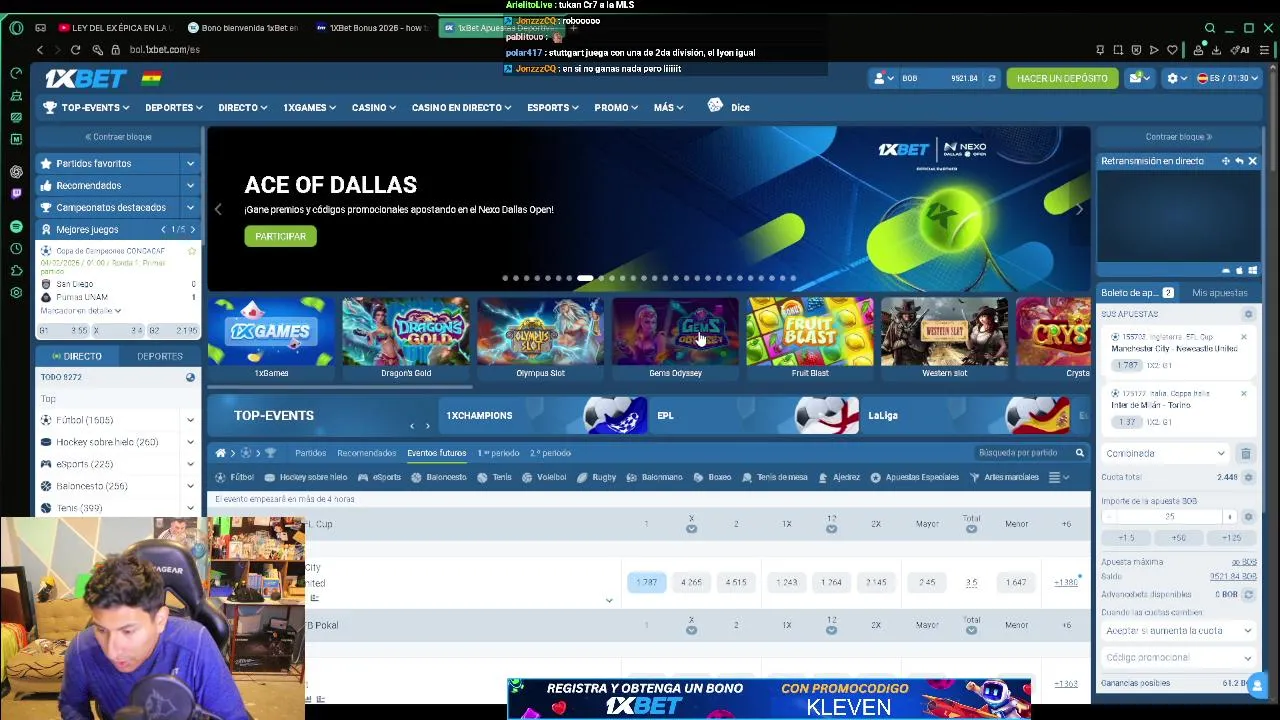Screen dimensions: 1280x720
Task: Expand Partidos favoritos section
Action: tap(190, 163)
